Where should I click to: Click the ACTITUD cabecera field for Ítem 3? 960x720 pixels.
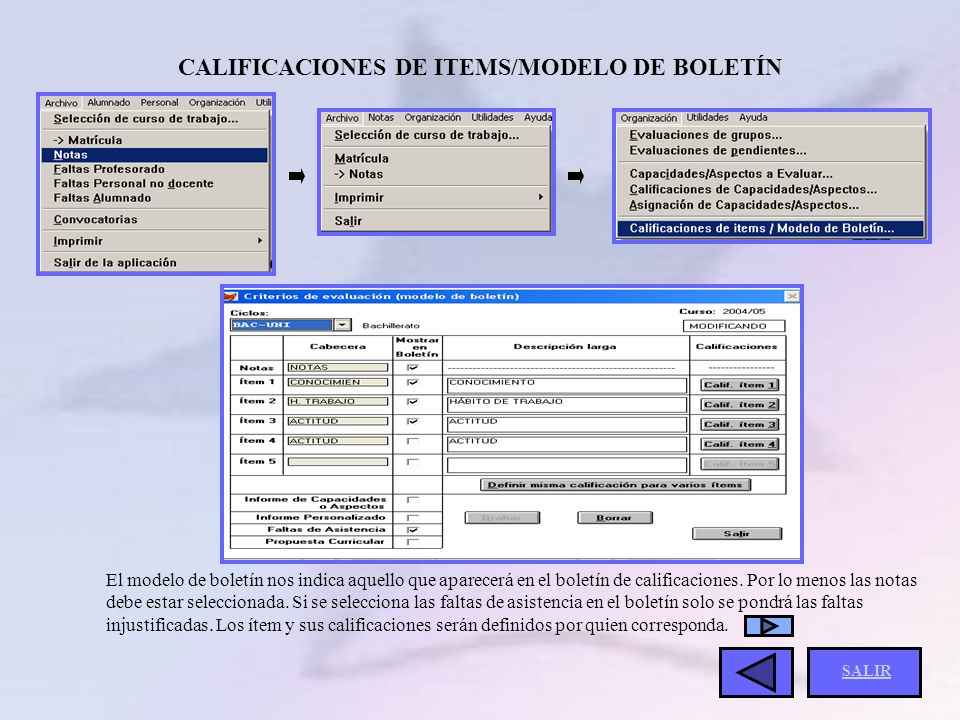coord(338,421)
